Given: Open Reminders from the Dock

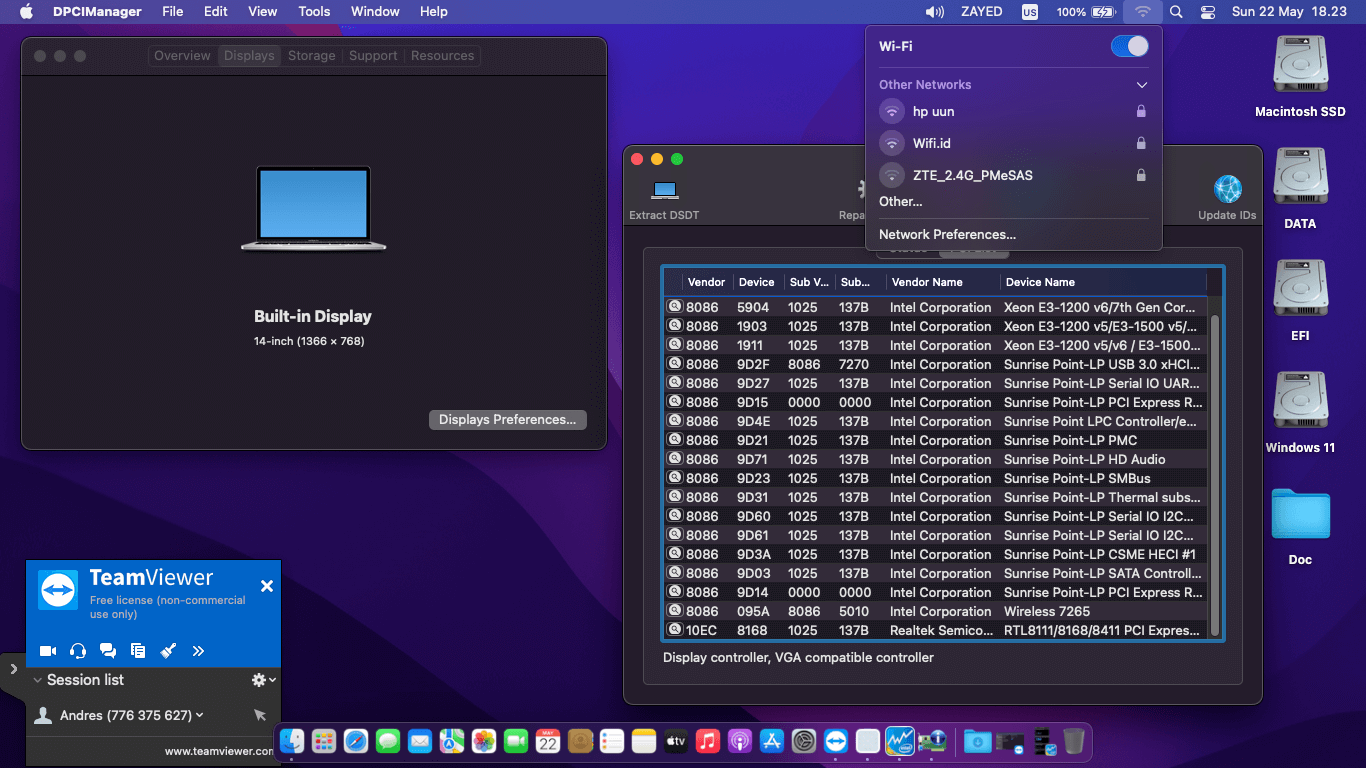Looking at the screenshot, I should [x=612, y=741].
